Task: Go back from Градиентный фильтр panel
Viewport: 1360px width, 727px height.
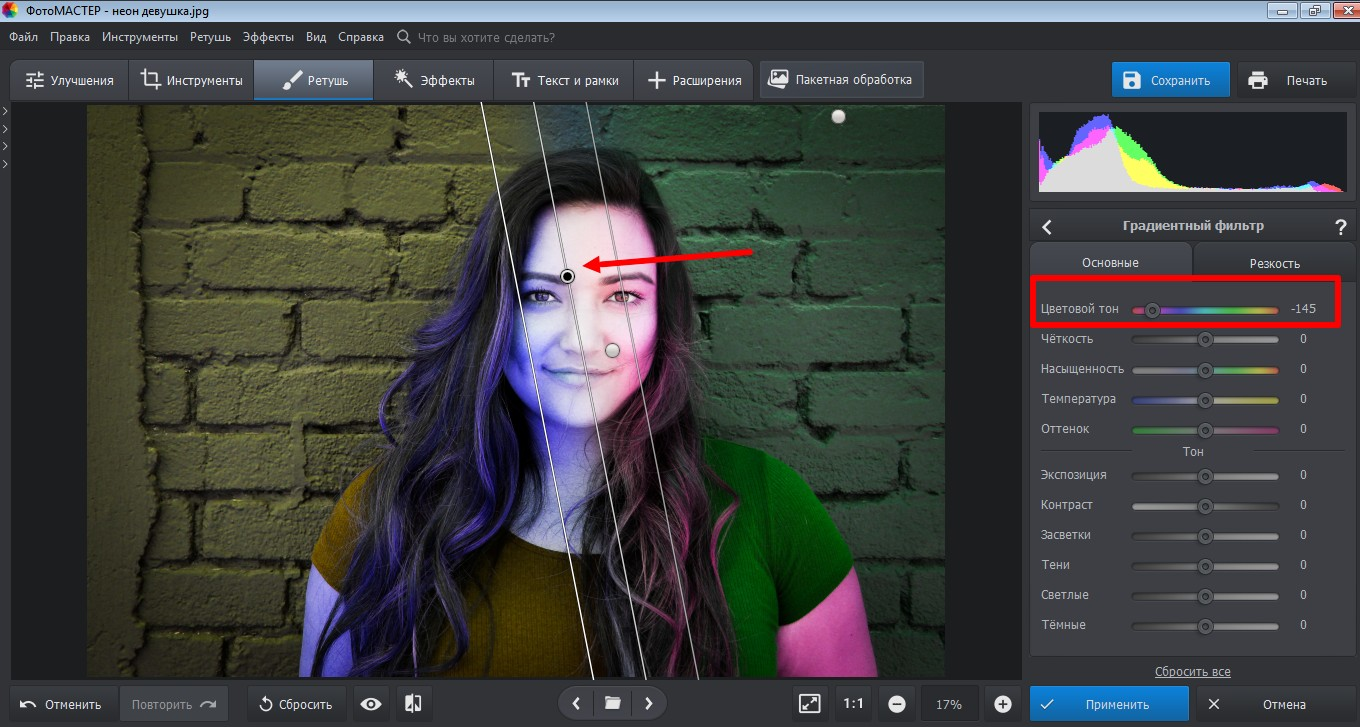Action: pyautogui.click(x=1047, y=227)
